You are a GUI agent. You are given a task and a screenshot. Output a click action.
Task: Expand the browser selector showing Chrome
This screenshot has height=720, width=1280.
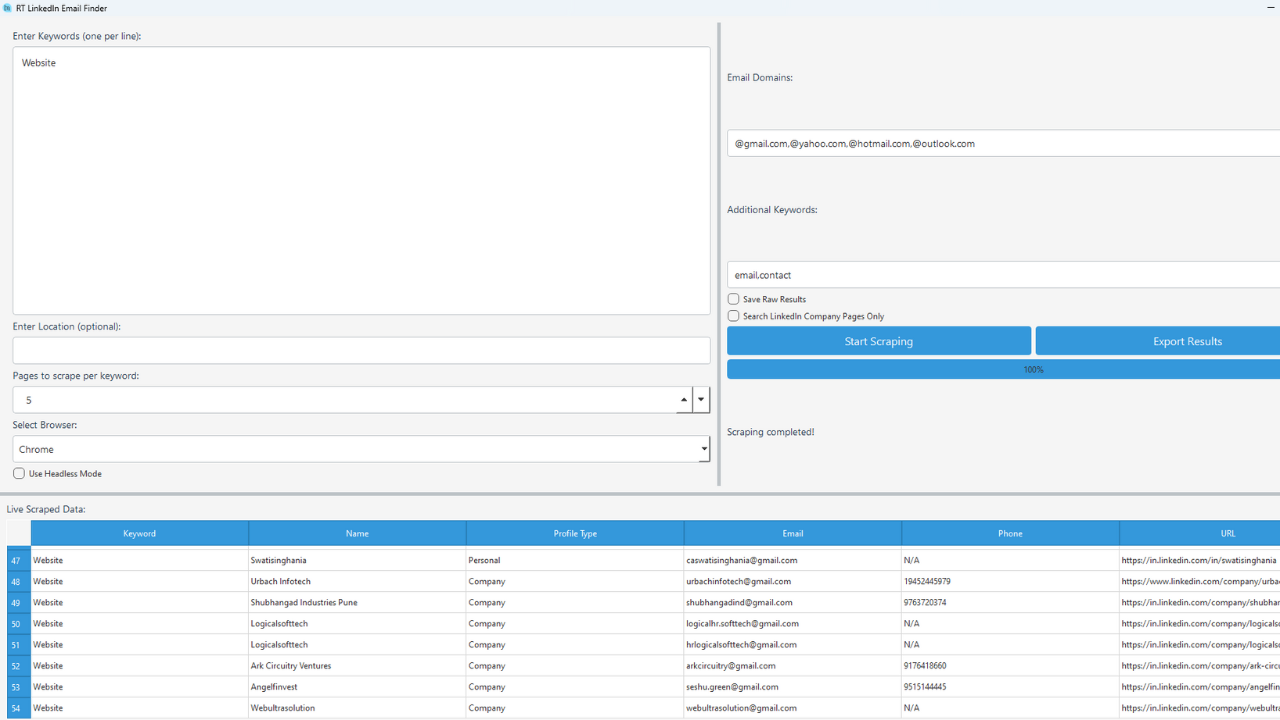point(360,448)
